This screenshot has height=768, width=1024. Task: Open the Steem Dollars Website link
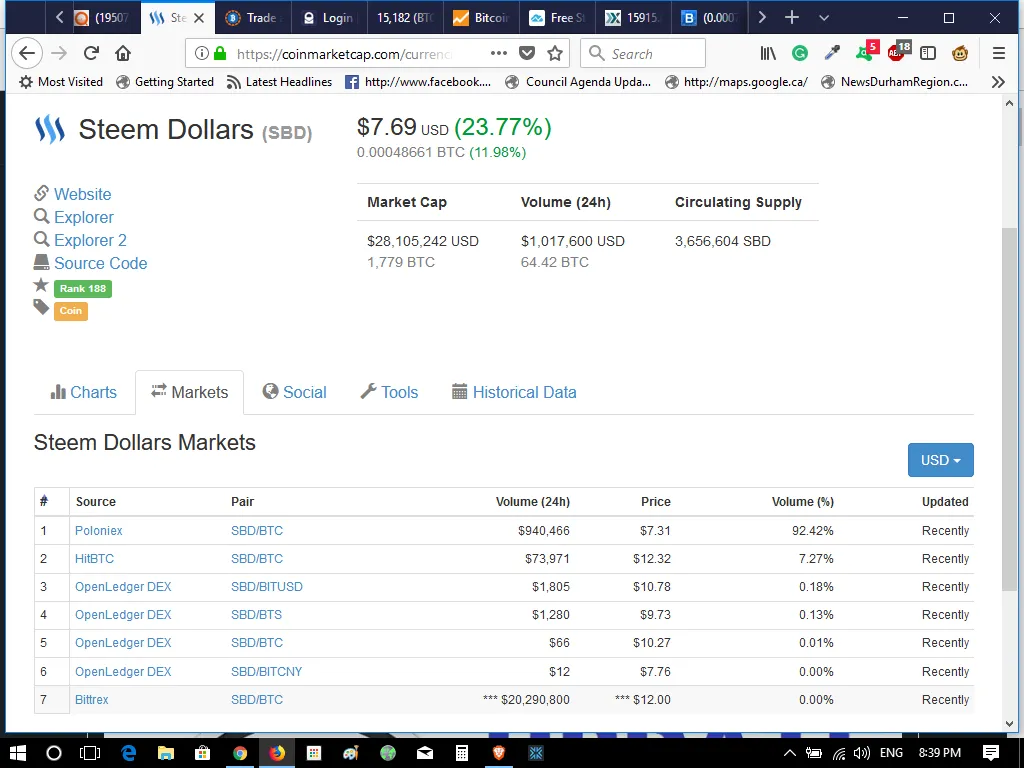point(82,194)
